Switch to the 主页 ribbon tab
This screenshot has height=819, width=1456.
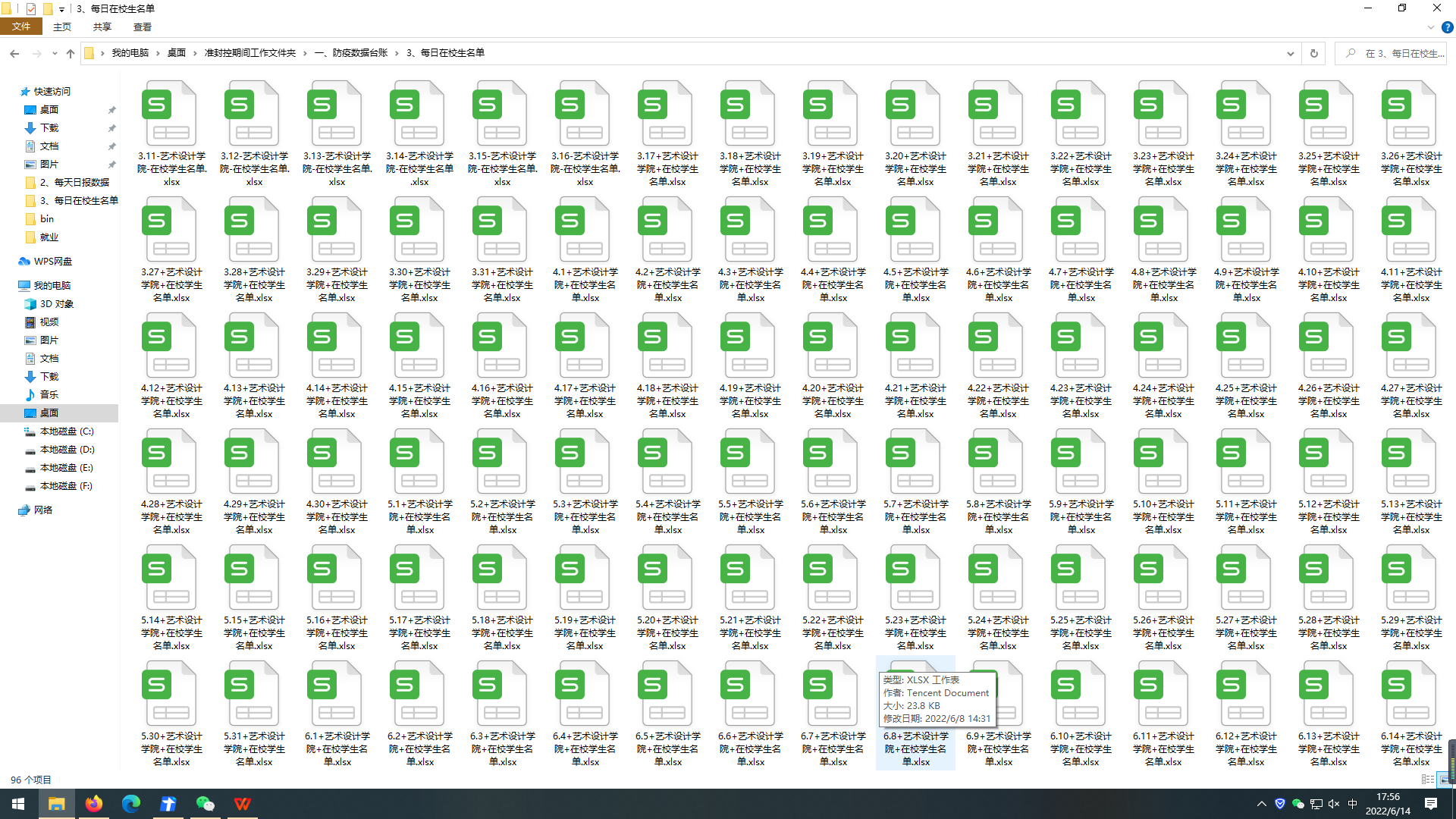pos(62,27)
